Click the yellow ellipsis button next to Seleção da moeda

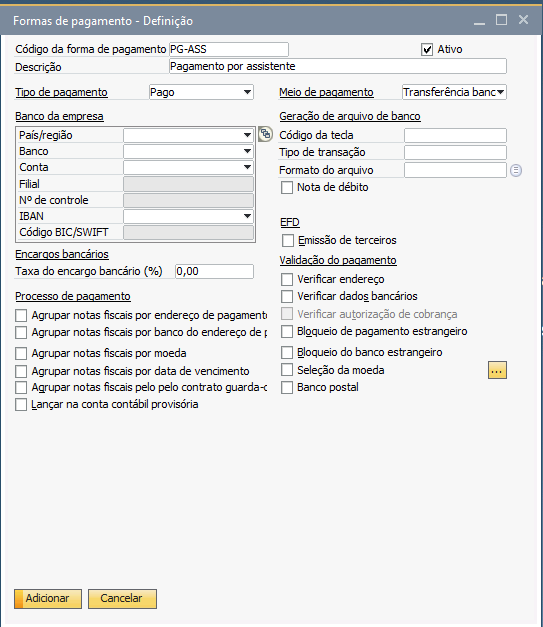(x=497, y=370)
